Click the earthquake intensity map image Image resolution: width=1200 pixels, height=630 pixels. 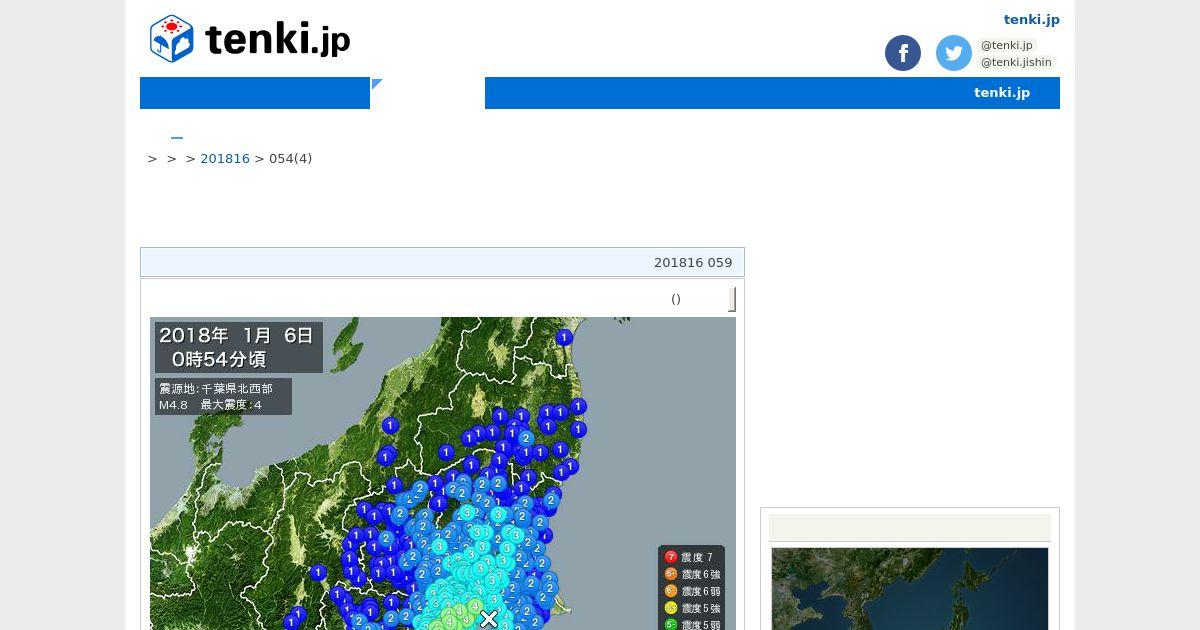(x=443, y=474)
